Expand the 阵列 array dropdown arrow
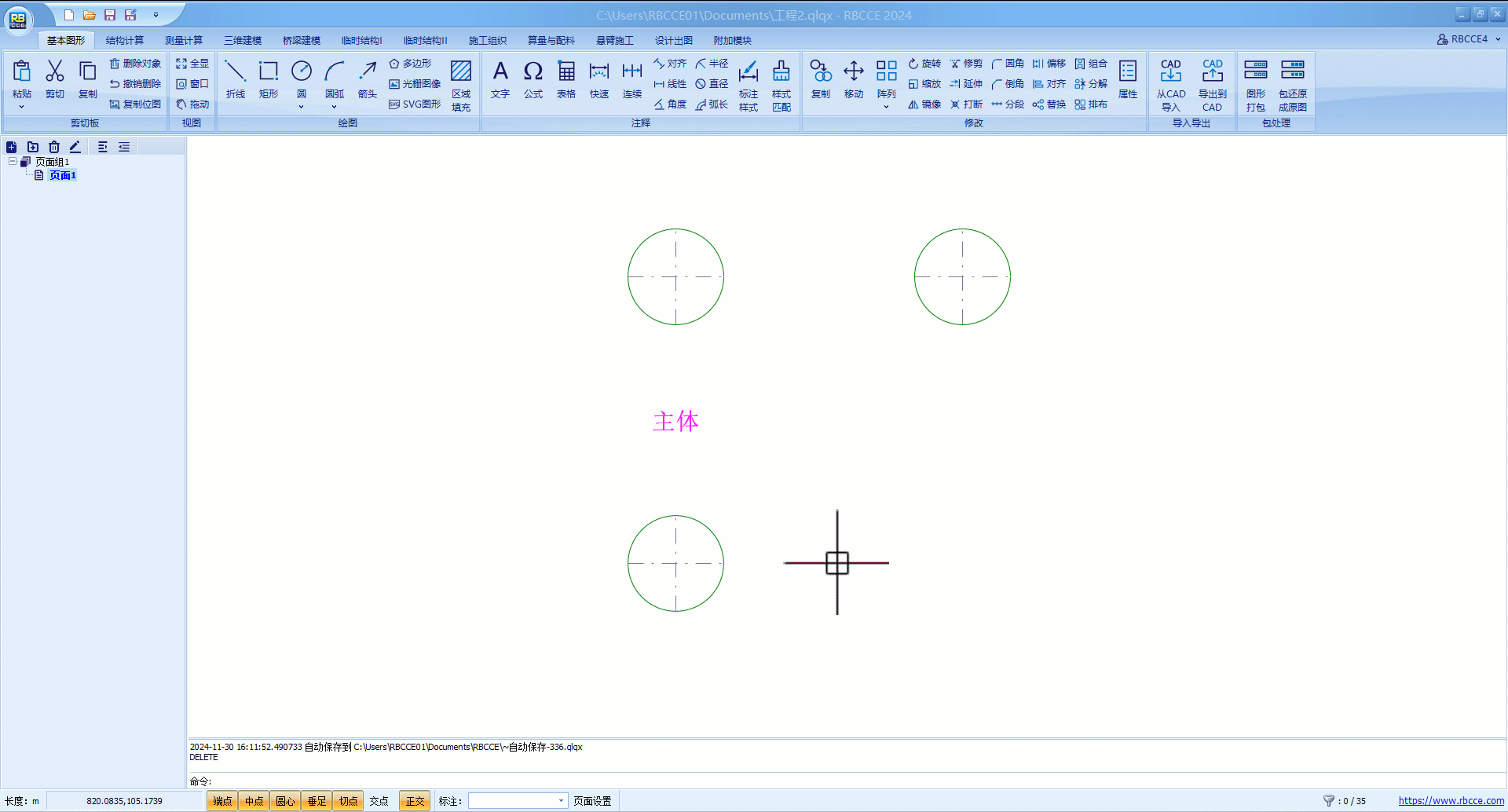 [x=886, y=107]
